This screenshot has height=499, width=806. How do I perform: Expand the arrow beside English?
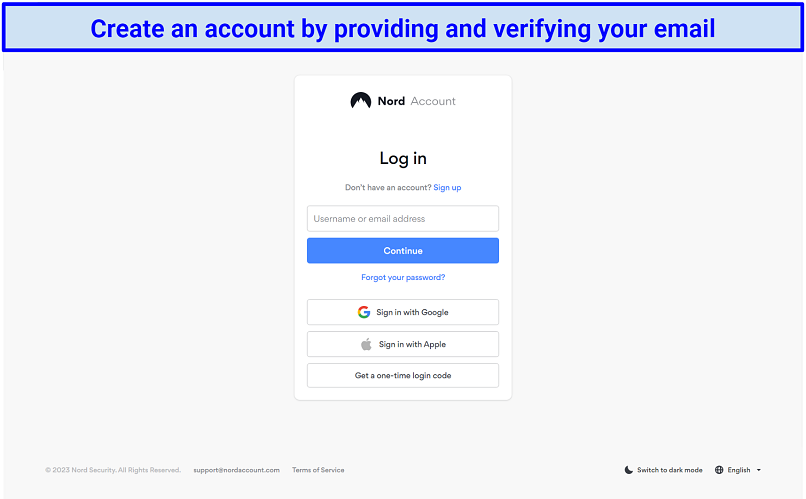point(759,470)
